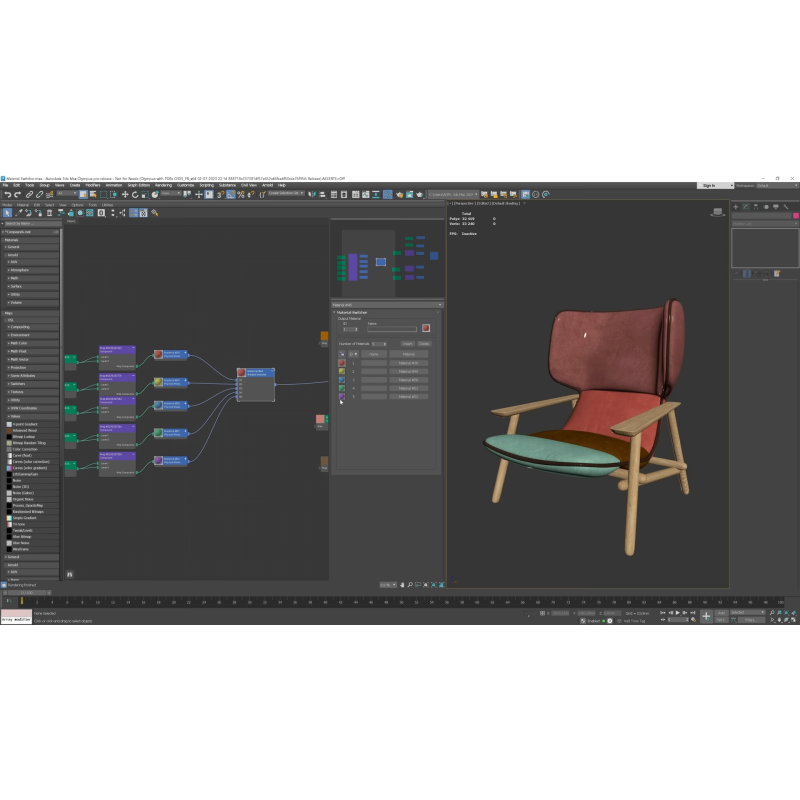Click the pink object color swatch

click(796, 215)
